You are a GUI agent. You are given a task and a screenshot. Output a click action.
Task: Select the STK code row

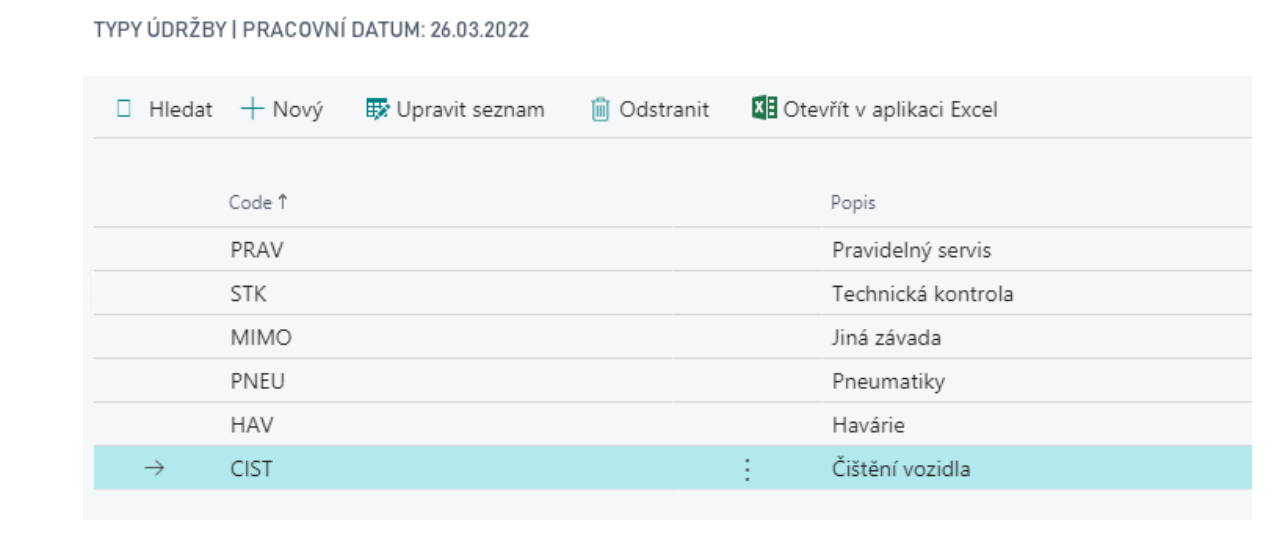[x=249, y=294]
